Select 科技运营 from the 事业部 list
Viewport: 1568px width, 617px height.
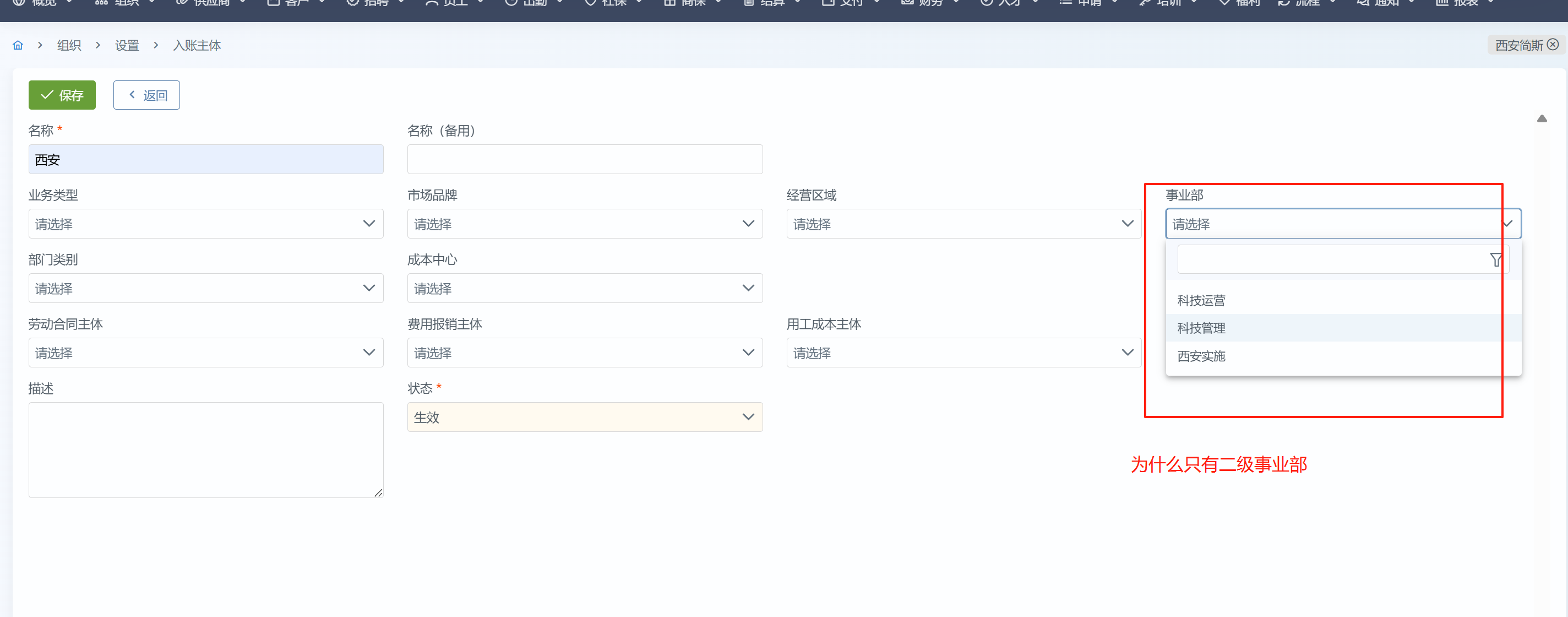[1201, 301]
